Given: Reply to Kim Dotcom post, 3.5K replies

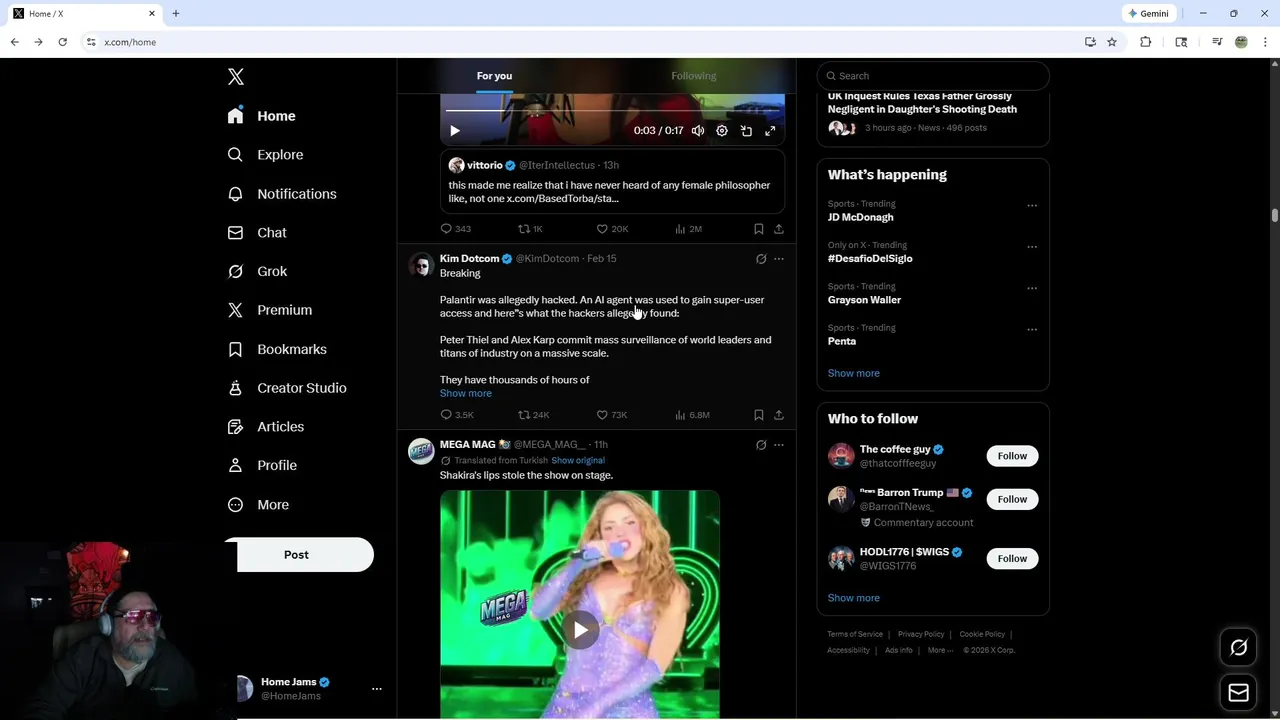Looking at the screenshot, I should click(x=457, y=415).
